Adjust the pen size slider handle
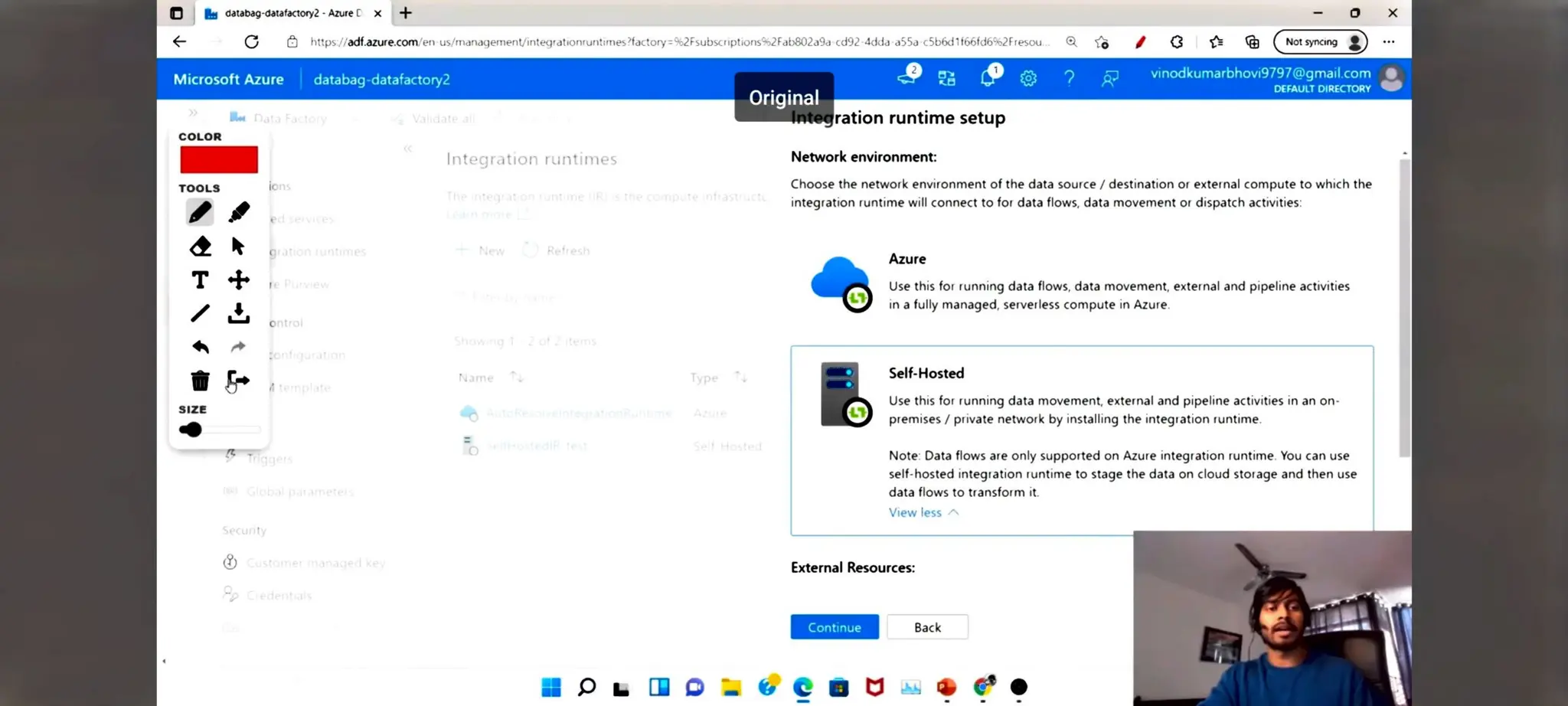The height and width of the screenshot is (706, 1568). [x=191, y=430]
